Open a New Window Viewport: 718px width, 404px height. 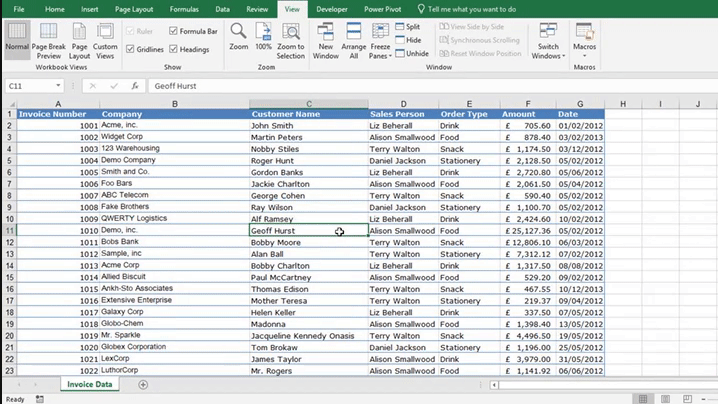coord(326,40)
